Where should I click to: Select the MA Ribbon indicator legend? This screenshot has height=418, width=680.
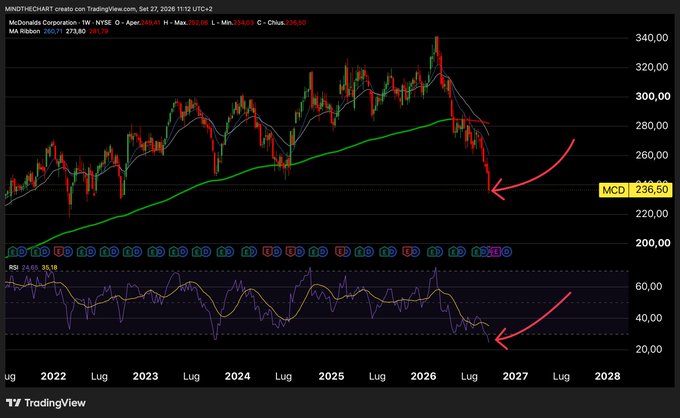point(24,31)
